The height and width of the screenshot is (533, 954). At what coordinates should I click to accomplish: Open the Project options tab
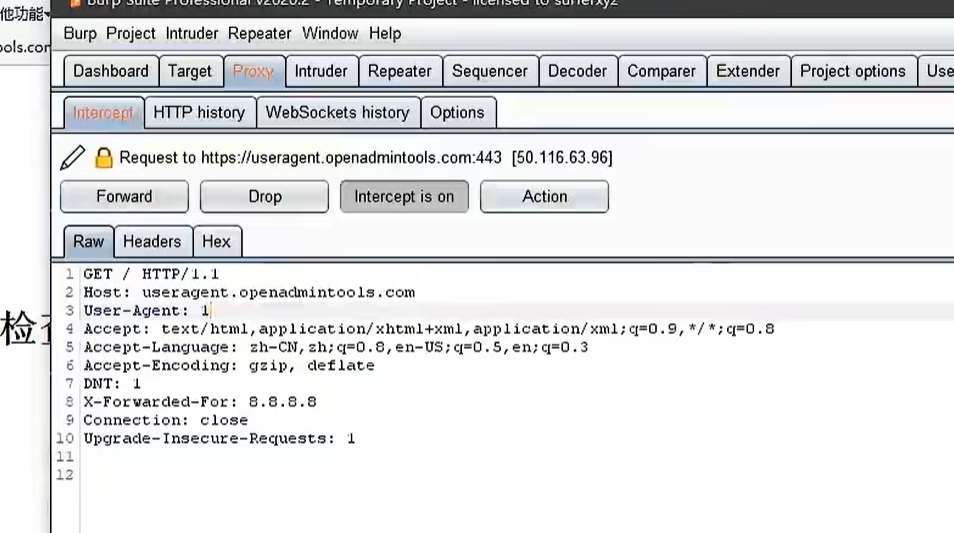pos(852,71)
